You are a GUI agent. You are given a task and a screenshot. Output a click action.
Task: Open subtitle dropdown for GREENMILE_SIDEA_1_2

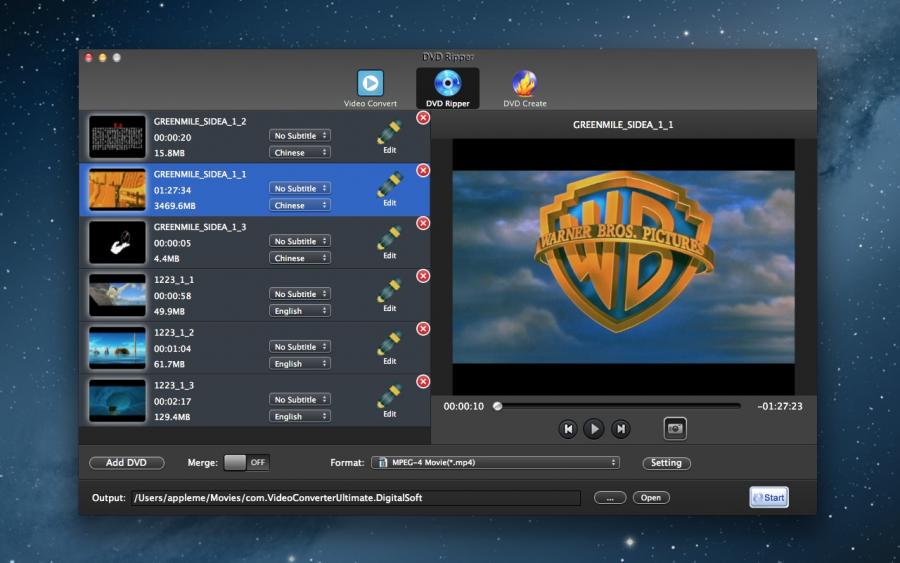[300, 135]
